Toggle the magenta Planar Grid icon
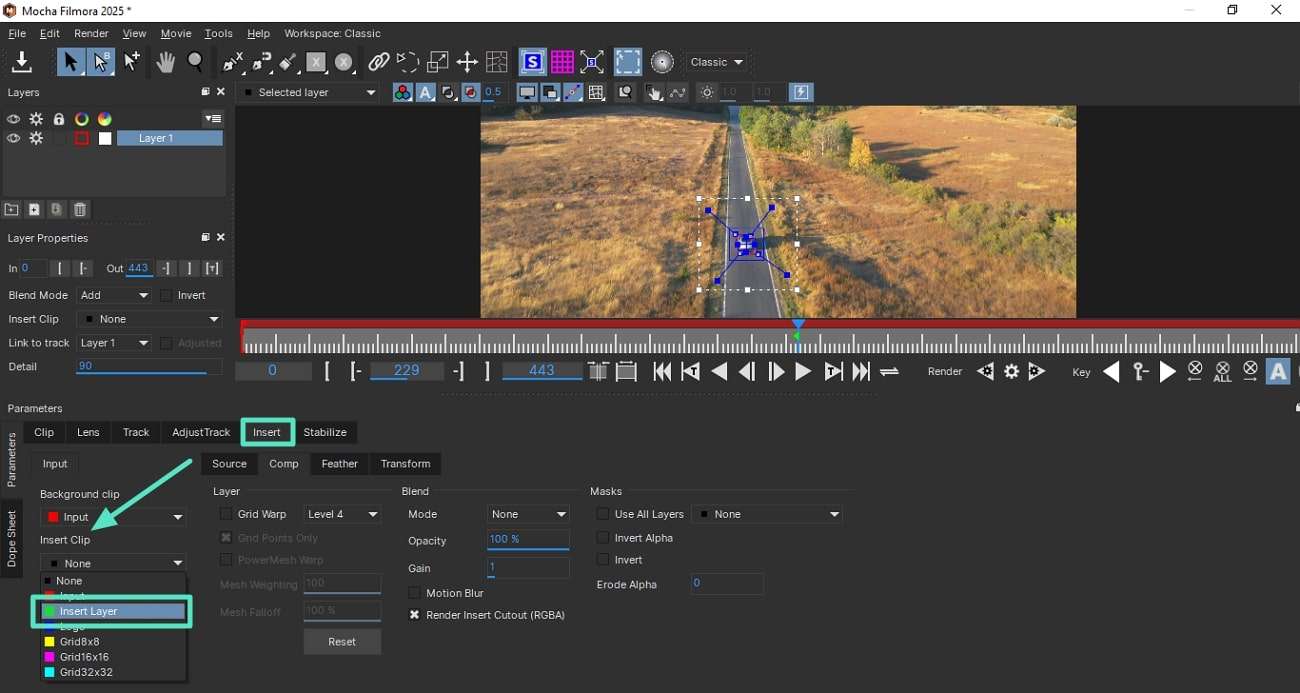The width and height of the screenshot is (1300, 693). coord(562,62)
